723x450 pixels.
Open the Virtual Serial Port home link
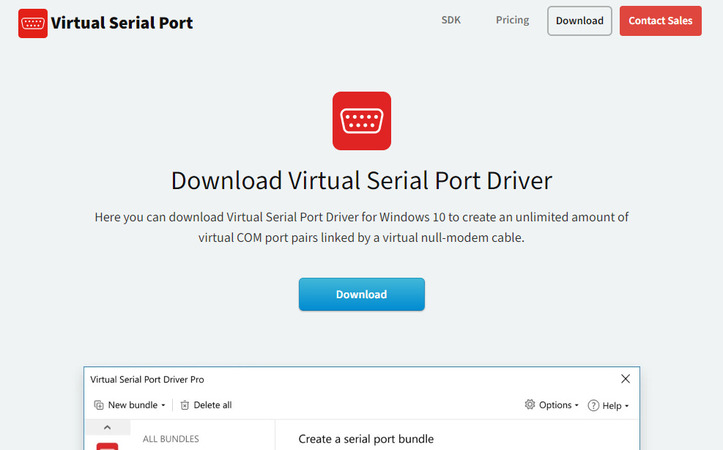tap(122, 22)
